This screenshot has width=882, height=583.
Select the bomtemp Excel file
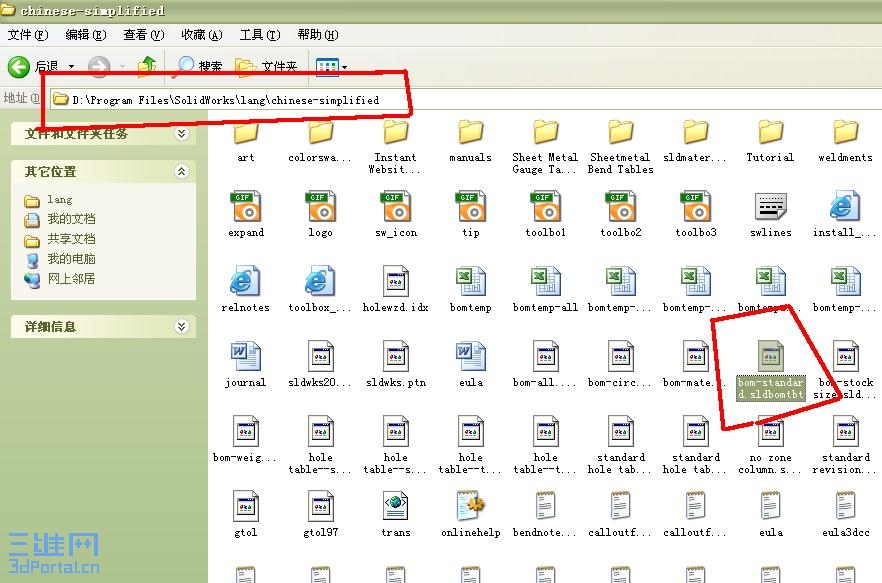pos(471,289)
